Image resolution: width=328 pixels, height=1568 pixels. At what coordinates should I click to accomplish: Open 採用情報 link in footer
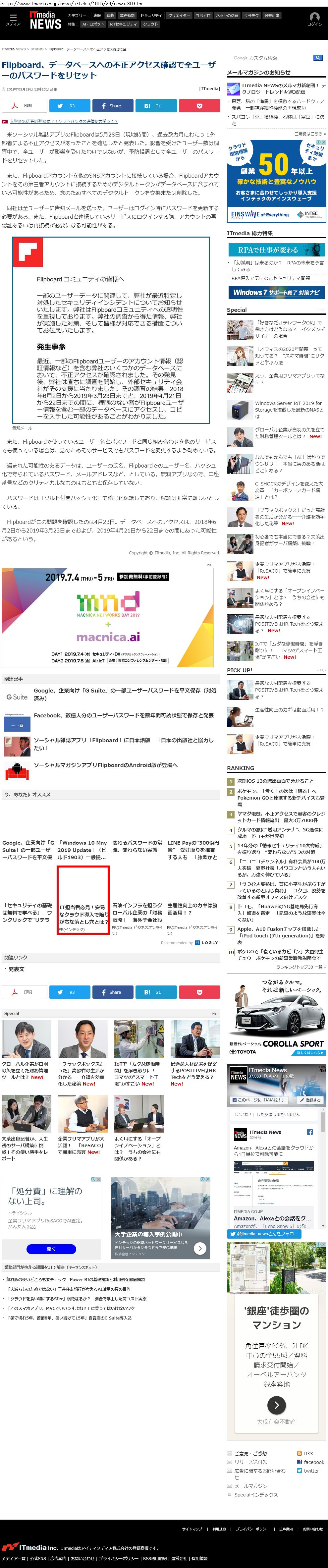point(199,1559)
